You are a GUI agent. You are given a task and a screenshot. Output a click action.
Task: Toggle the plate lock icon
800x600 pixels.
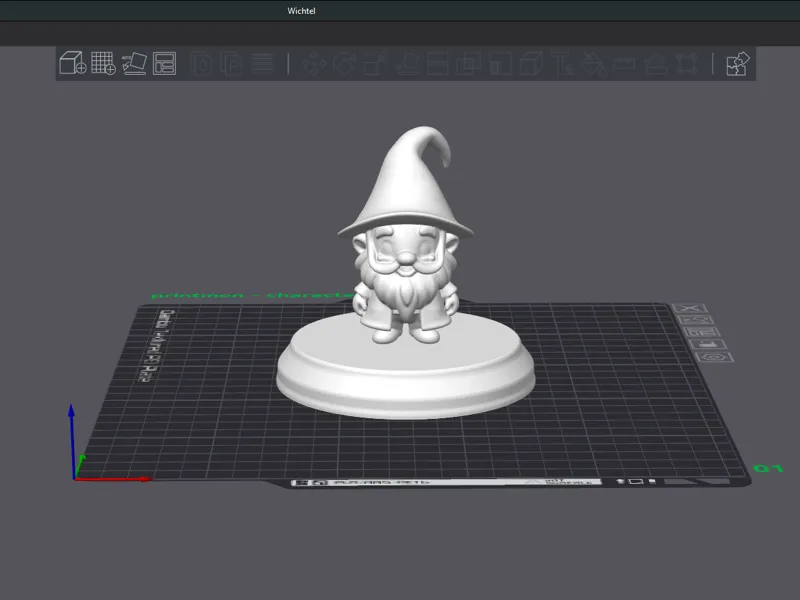(707, 344)
